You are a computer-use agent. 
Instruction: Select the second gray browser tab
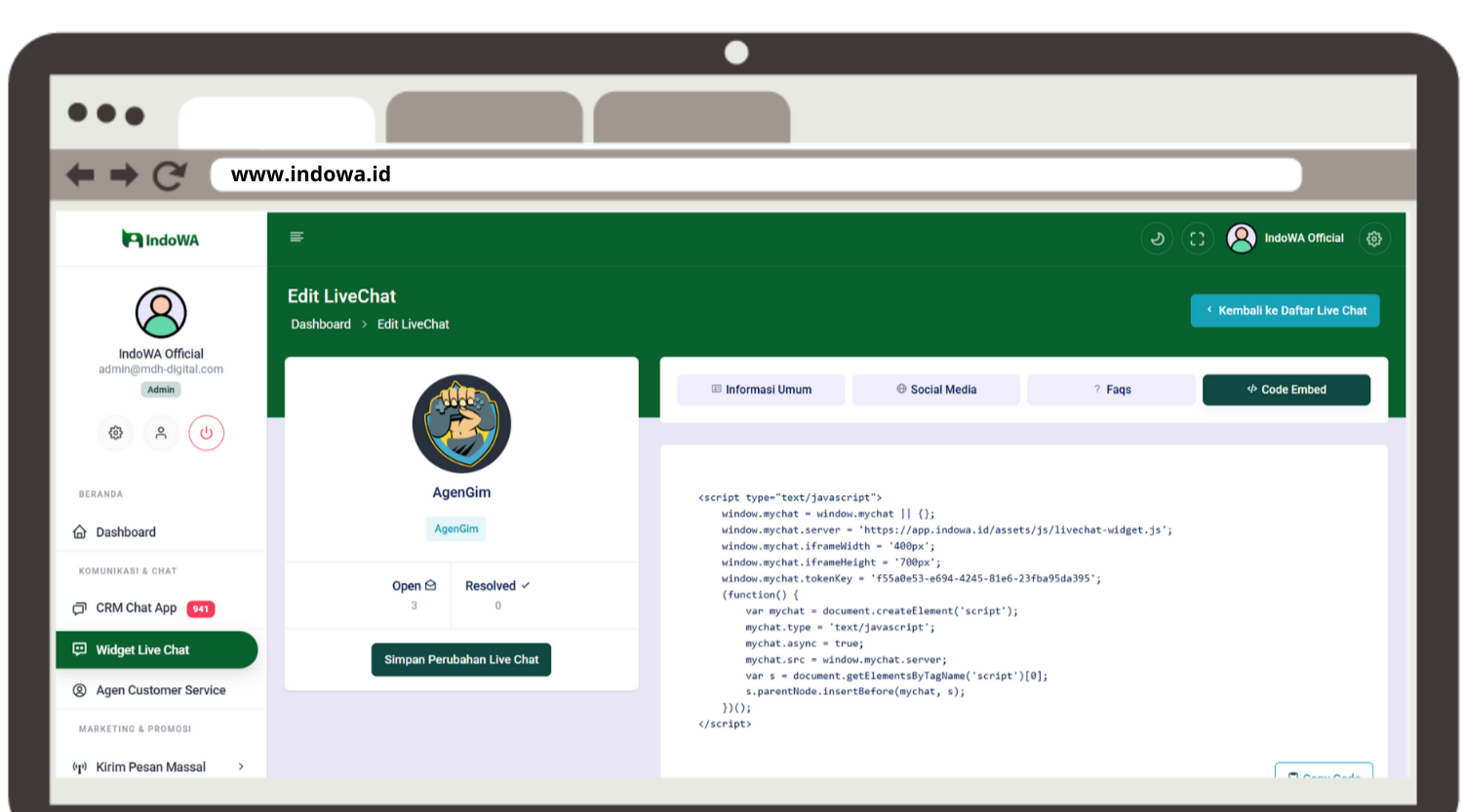point(485,118)
